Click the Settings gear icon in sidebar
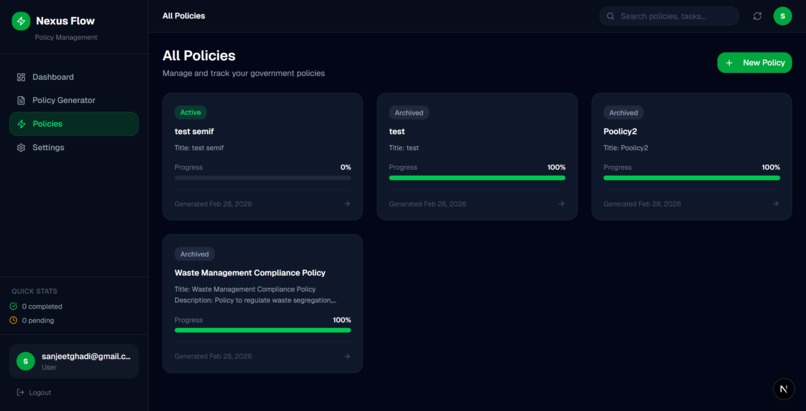 point(21,147)
